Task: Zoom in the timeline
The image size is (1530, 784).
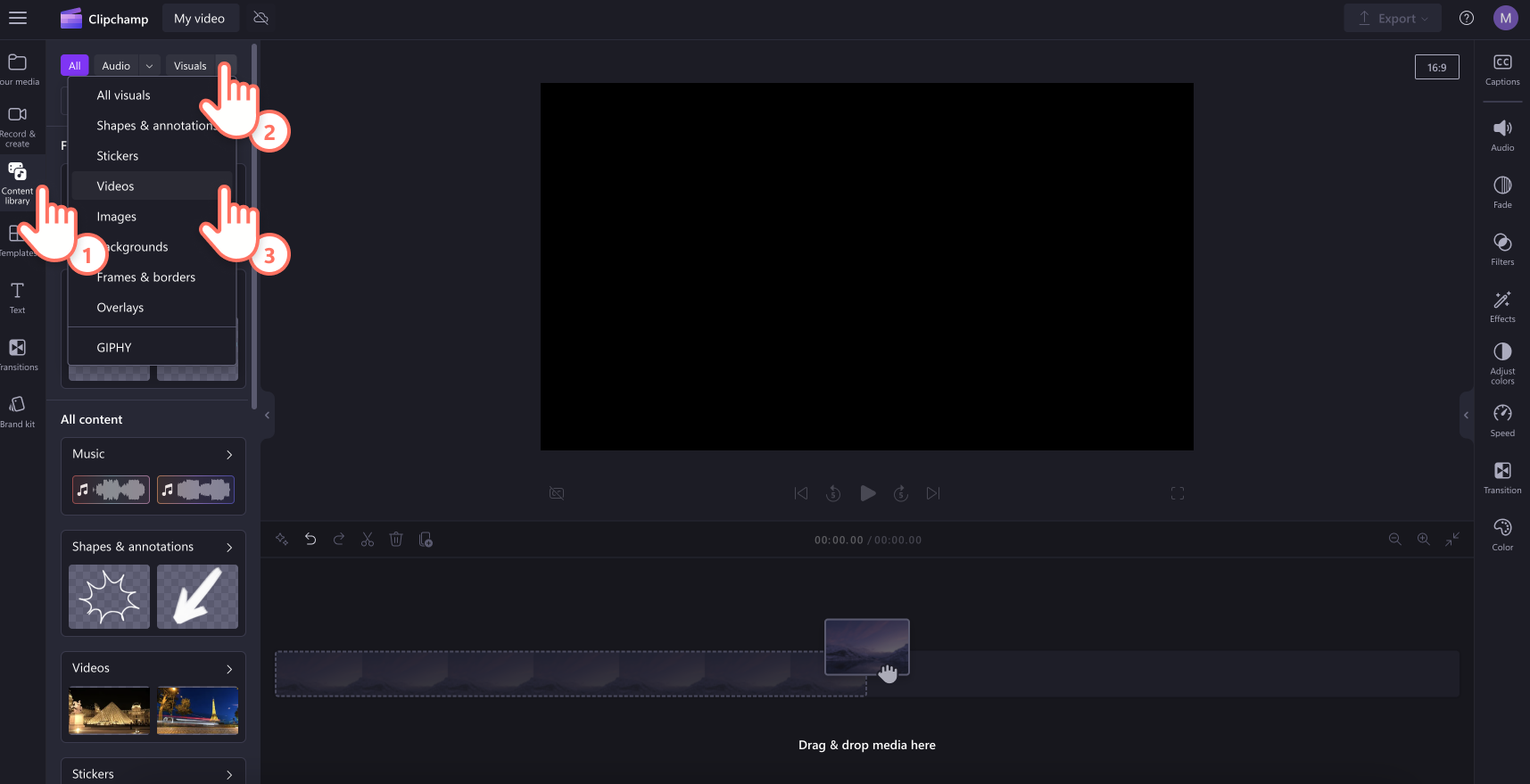Action: pos(1424,540)
